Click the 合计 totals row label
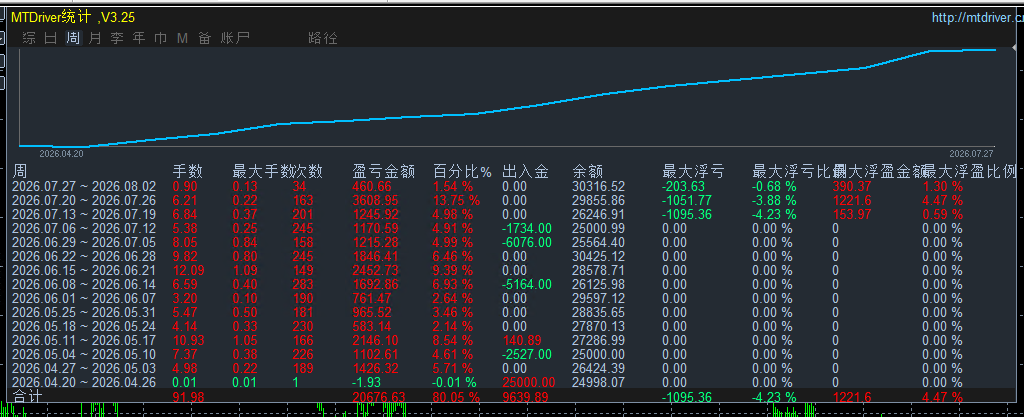1024x417 pixels. pos(28,397)
